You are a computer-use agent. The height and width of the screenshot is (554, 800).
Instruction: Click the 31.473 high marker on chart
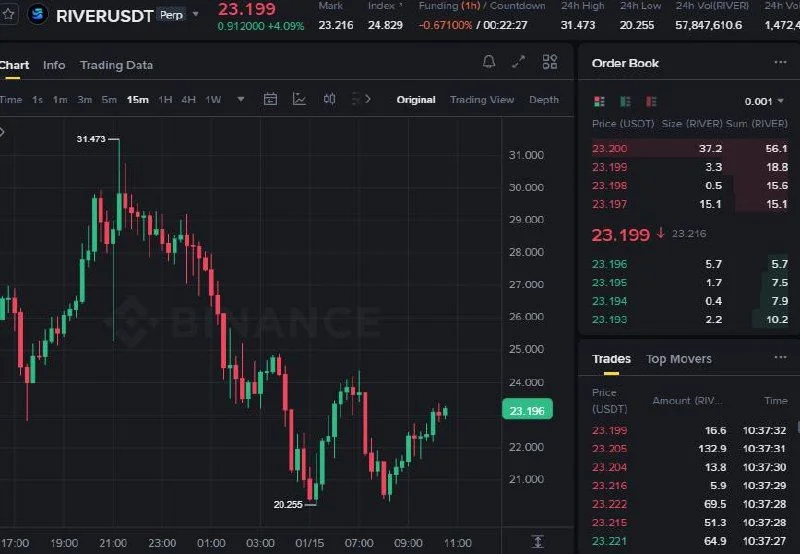(x=91, y=139)
